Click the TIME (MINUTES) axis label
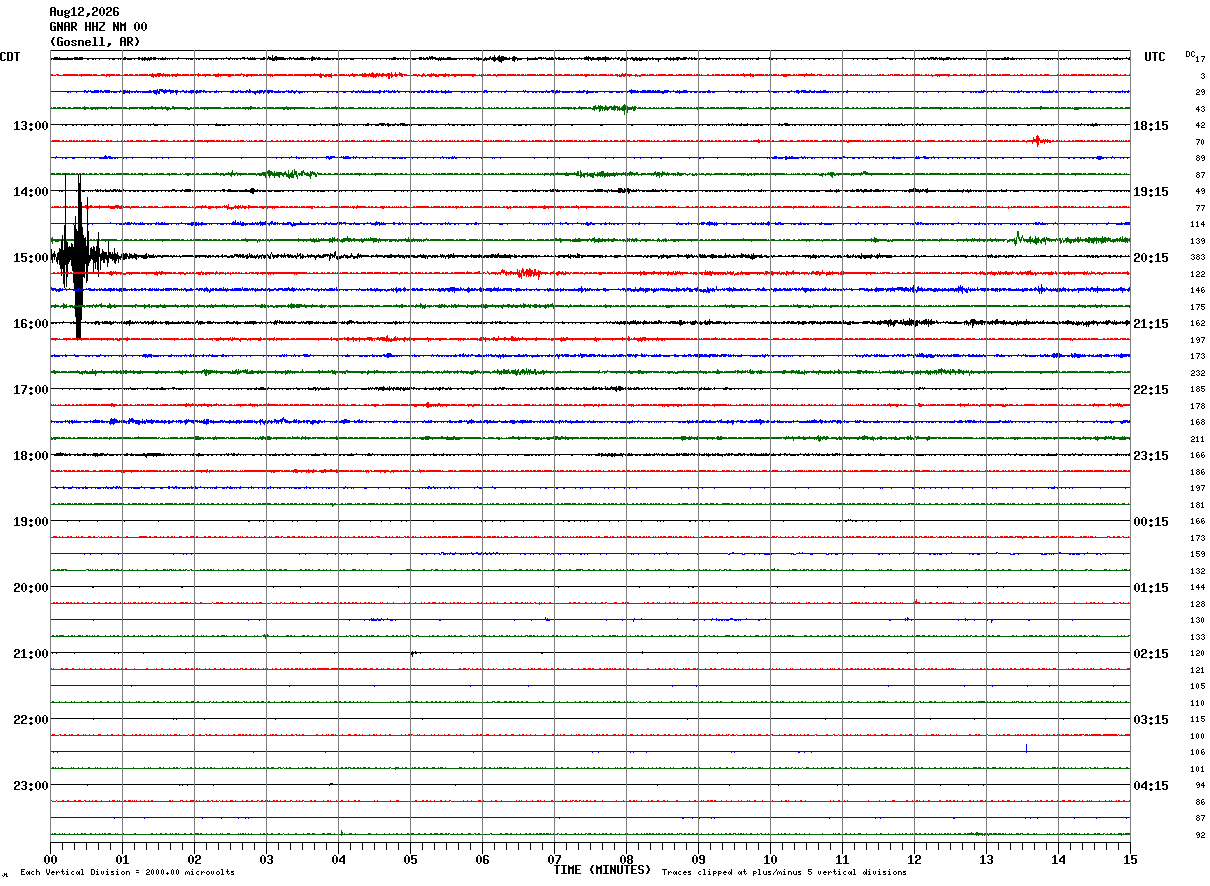 [x=602, y=869]
